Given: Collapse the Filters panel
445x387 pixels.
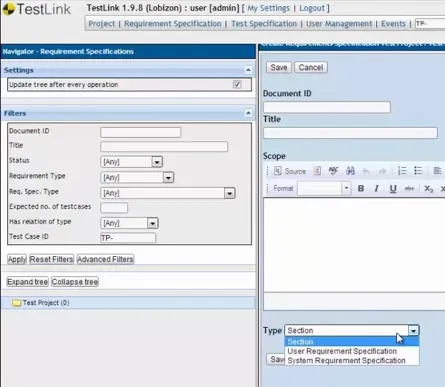Looking at the screenshot, I should tap(248, 113).
